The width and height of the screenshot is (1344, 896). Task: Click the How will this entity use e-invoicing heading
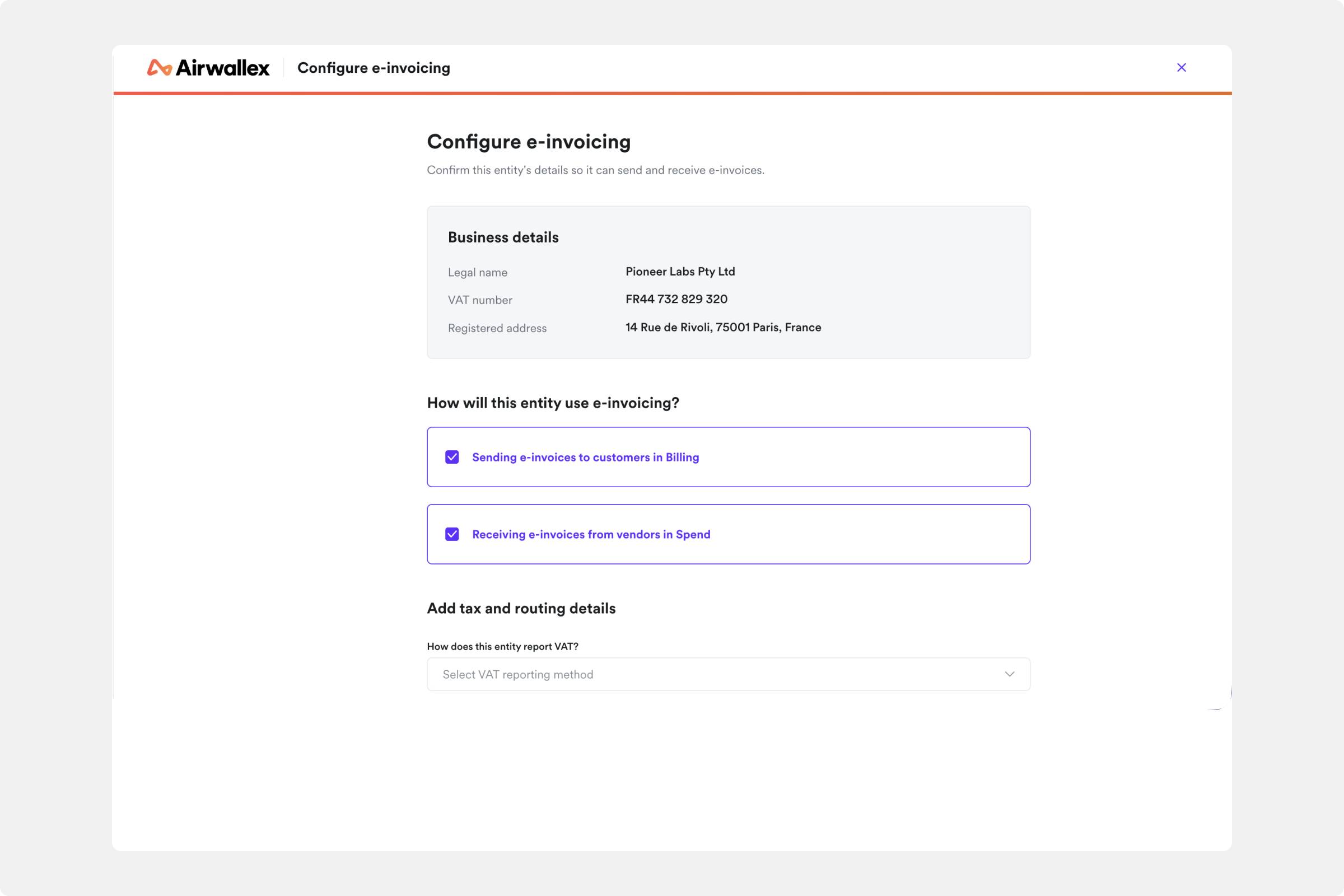coord(553,403)
